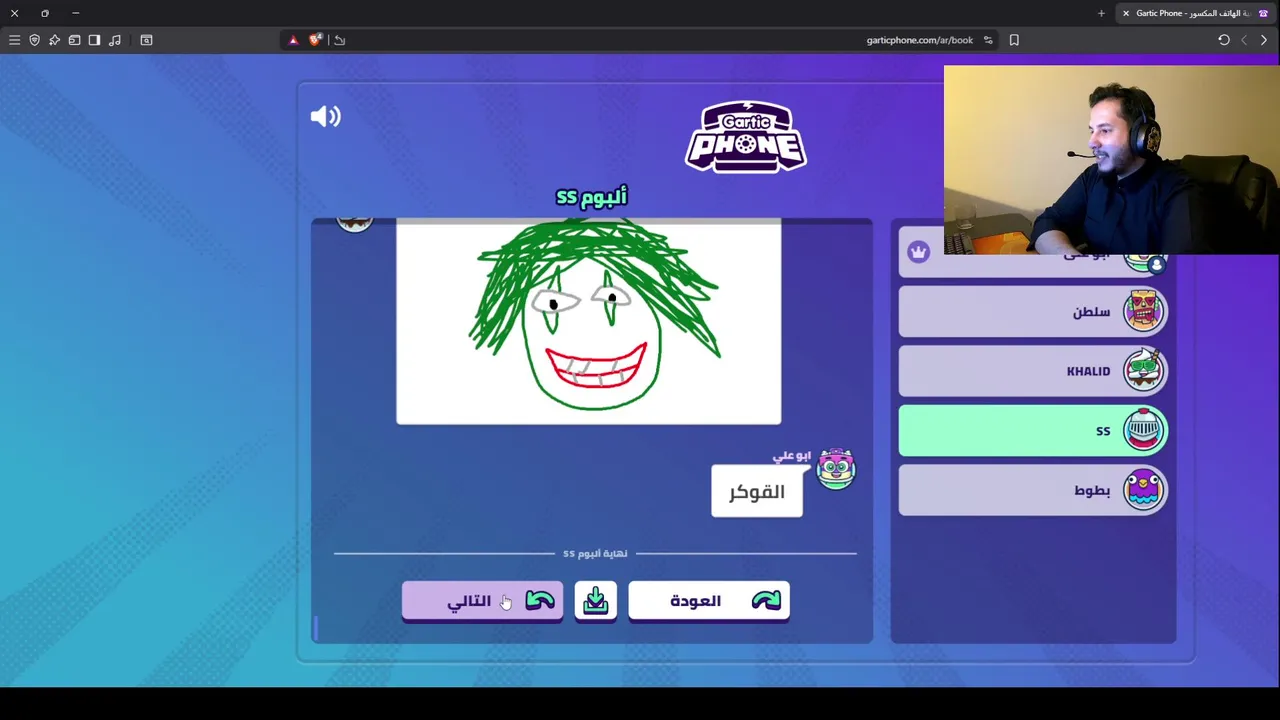
Task: Click سلطن's tiki mask avatar
Action: [x=1144, y=311]
